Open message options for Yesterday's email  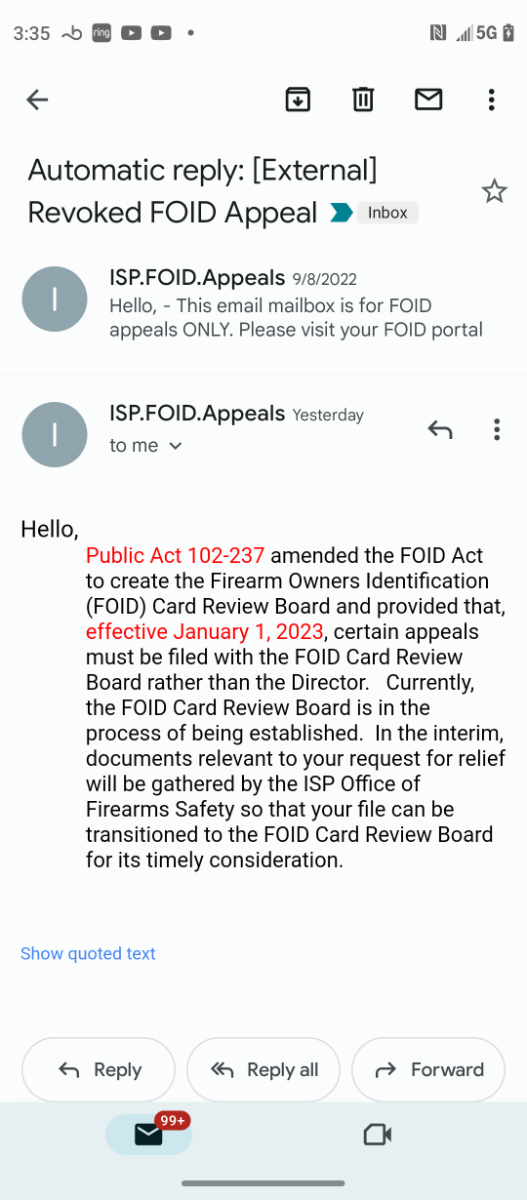tap(497, 430)
